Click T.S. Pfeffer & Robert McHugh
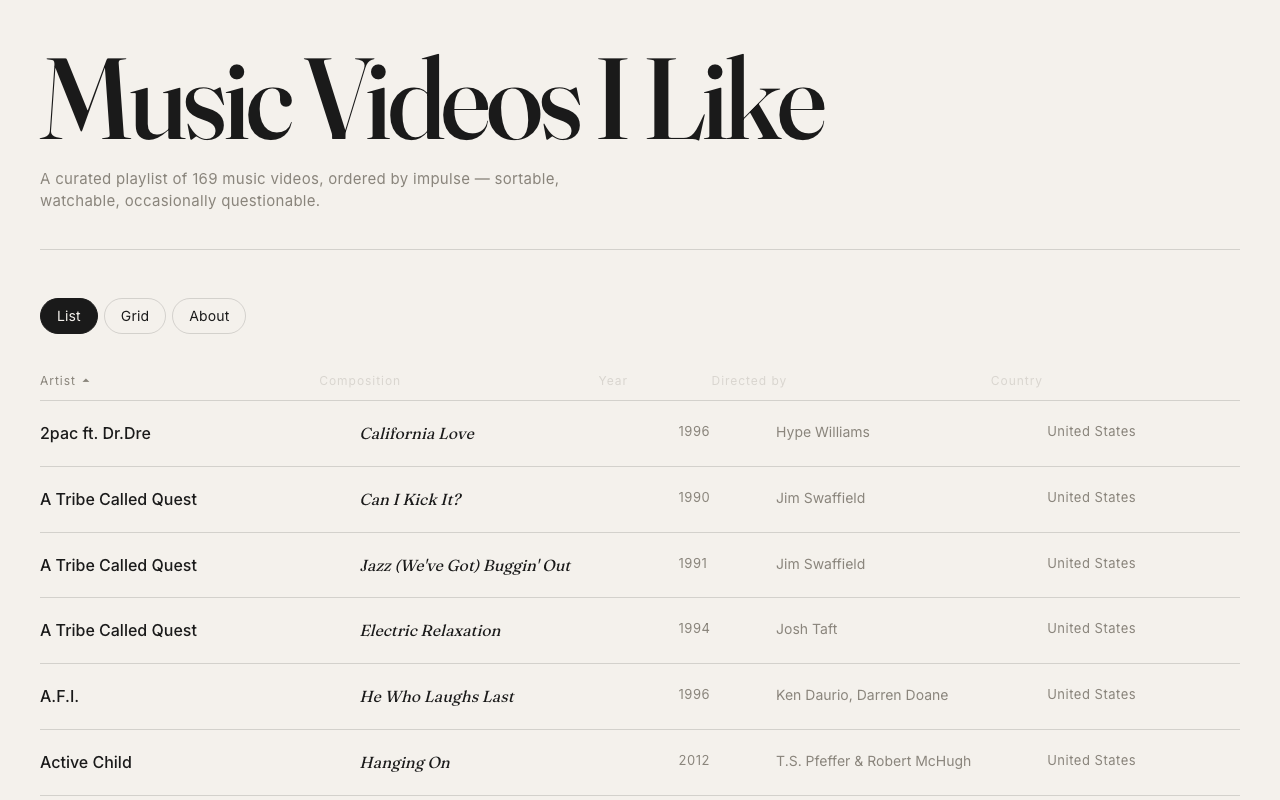1280x800 pixels. click(873, 761)
